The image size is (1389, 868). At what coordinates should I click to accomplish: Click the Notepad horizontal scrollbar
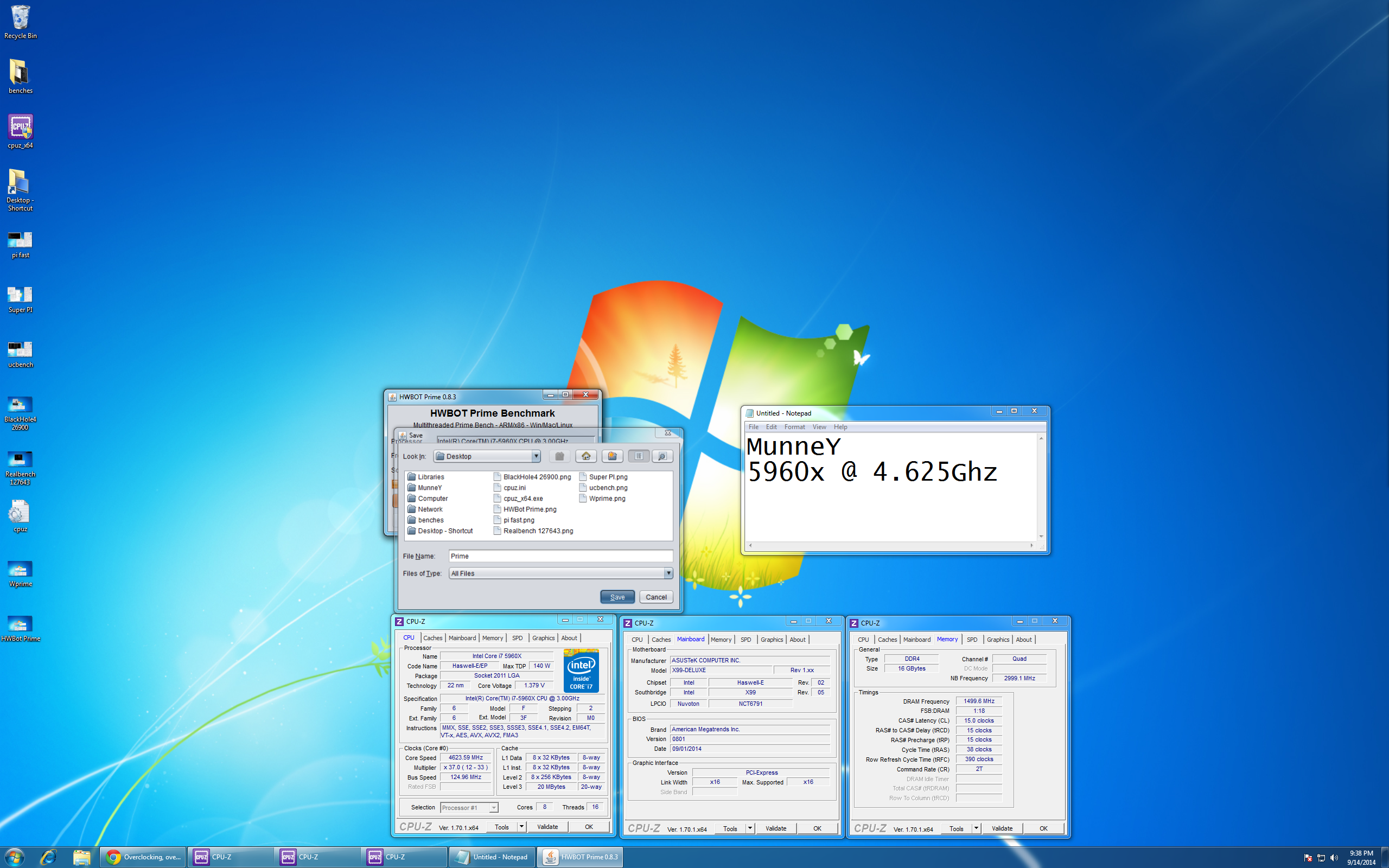point(891,545)
